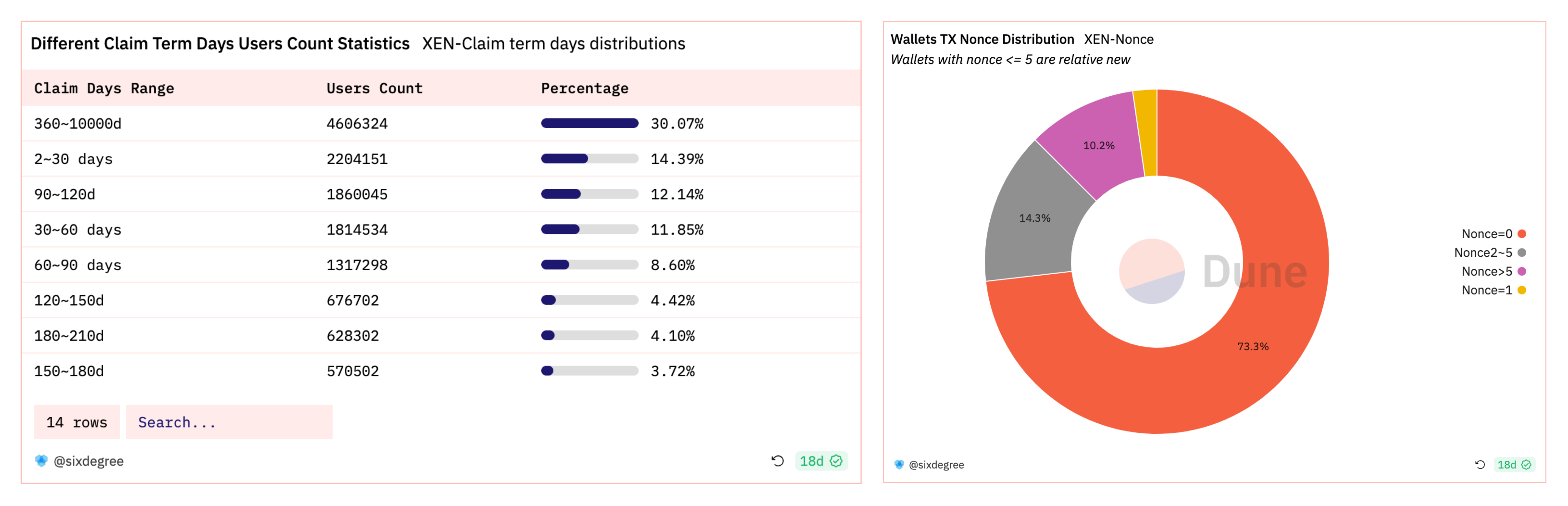Screen dimensions: 1568x506
Task: Sort by the Percentage column header
Action: pyautogui.click(x=584, y=88)
